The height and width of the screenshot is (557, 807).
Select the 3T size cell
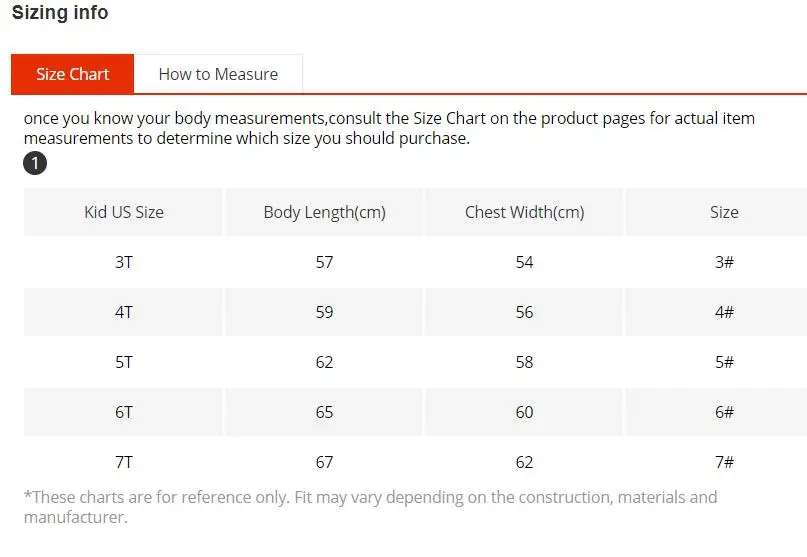tap(124, 262)
